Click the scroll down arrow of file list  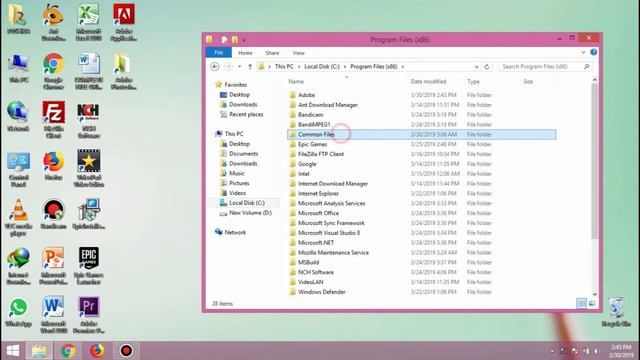[x=594, y=294]
